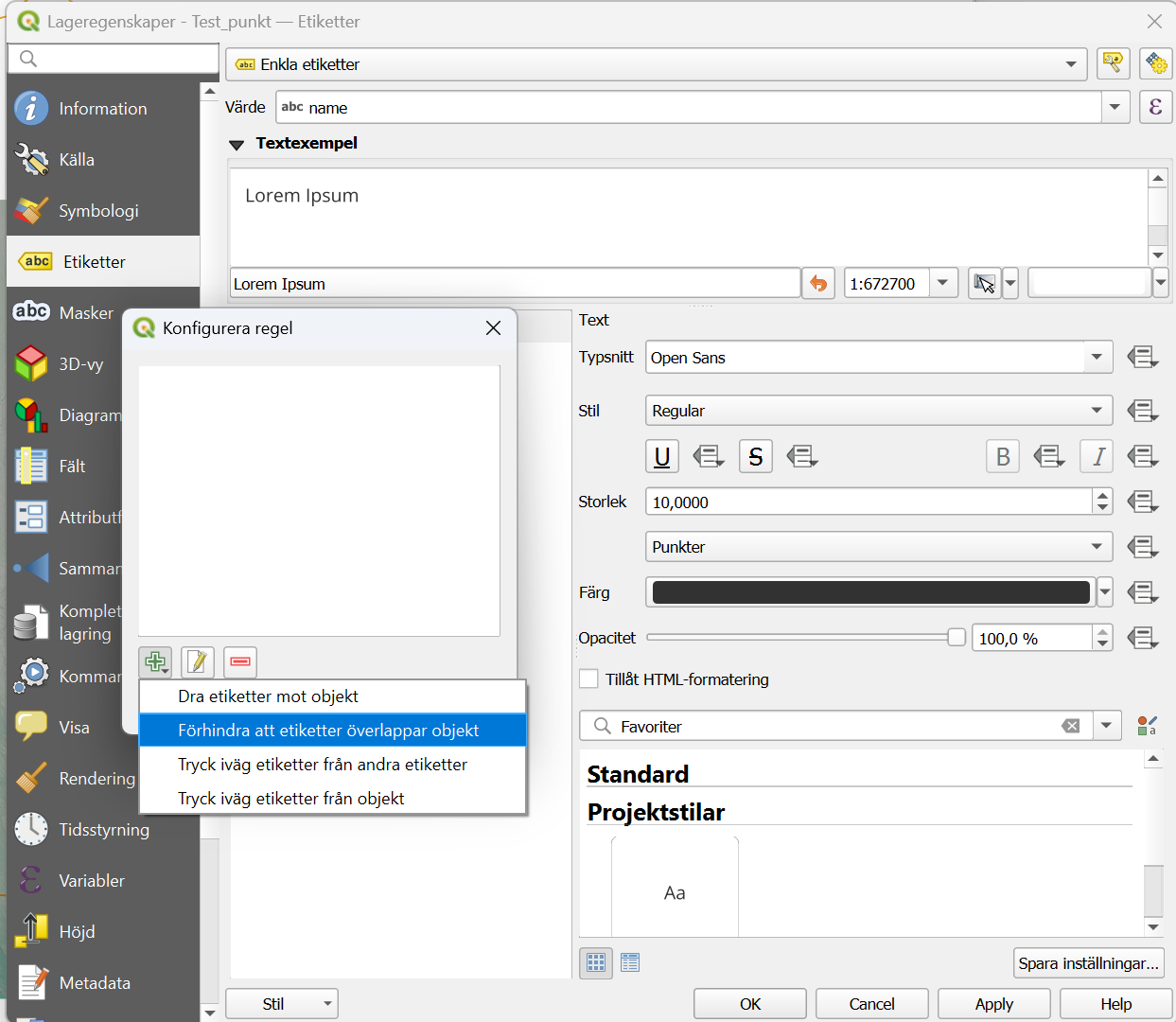Image resolution: width=1176 pixels, height=1022 pixels.
Task: Open expression builder for Värde
Action: click(1156, 107)
